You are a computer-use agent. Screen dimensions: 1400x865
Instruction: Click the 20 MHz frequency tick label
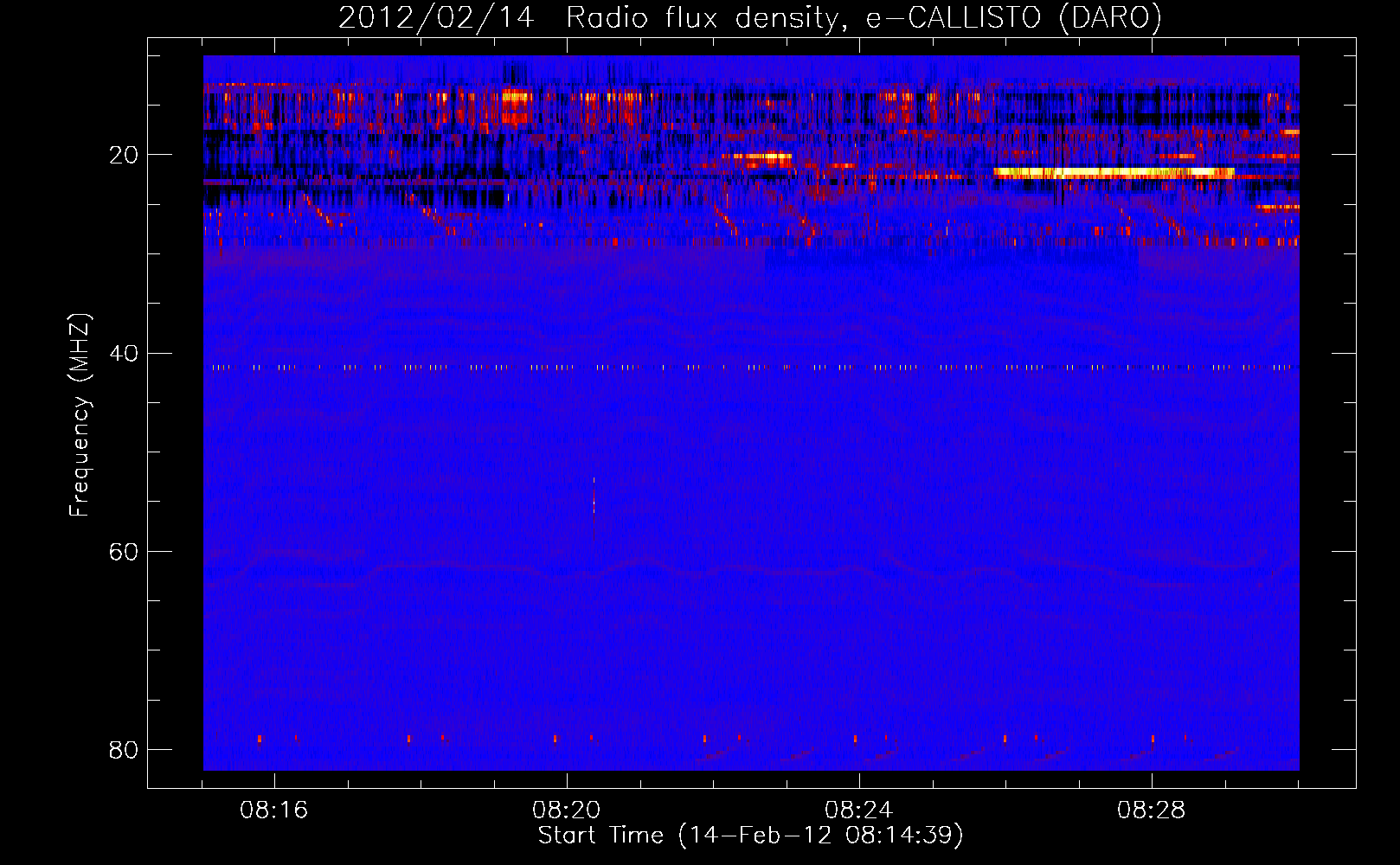[x=124, y=156]
